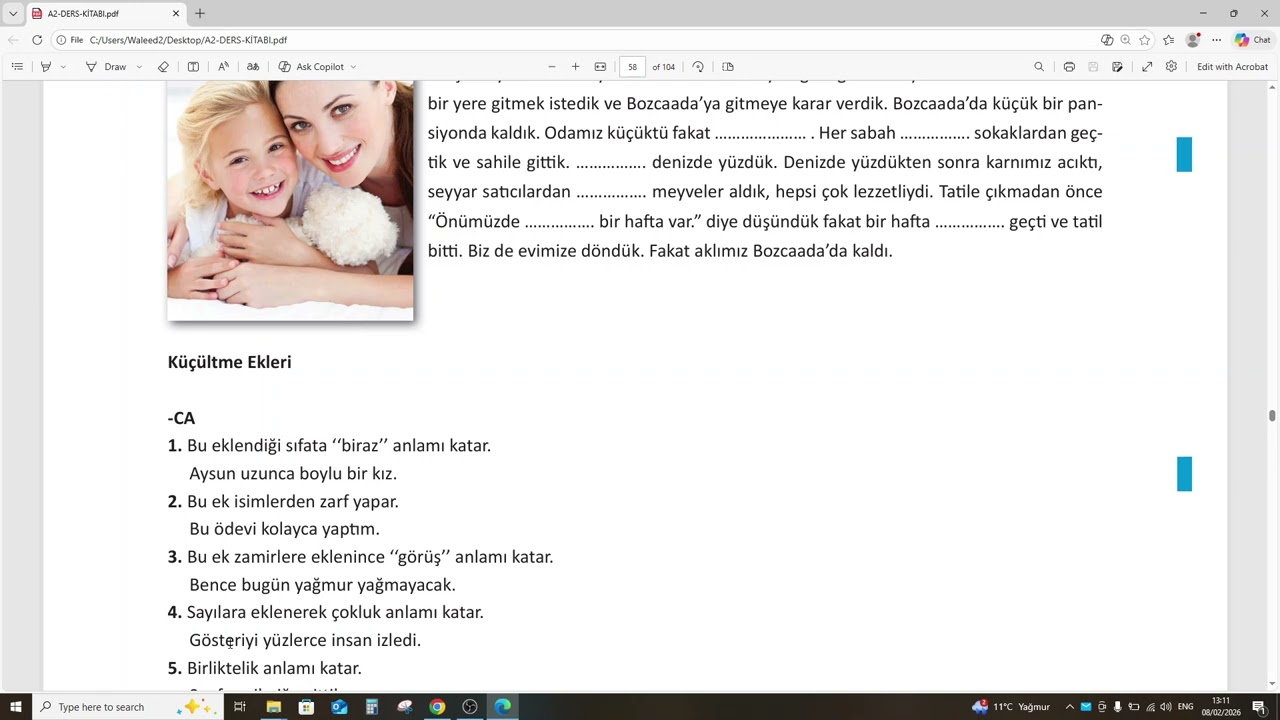Open the Windows Start menu
1280x720 pixels.
[16, 707]
